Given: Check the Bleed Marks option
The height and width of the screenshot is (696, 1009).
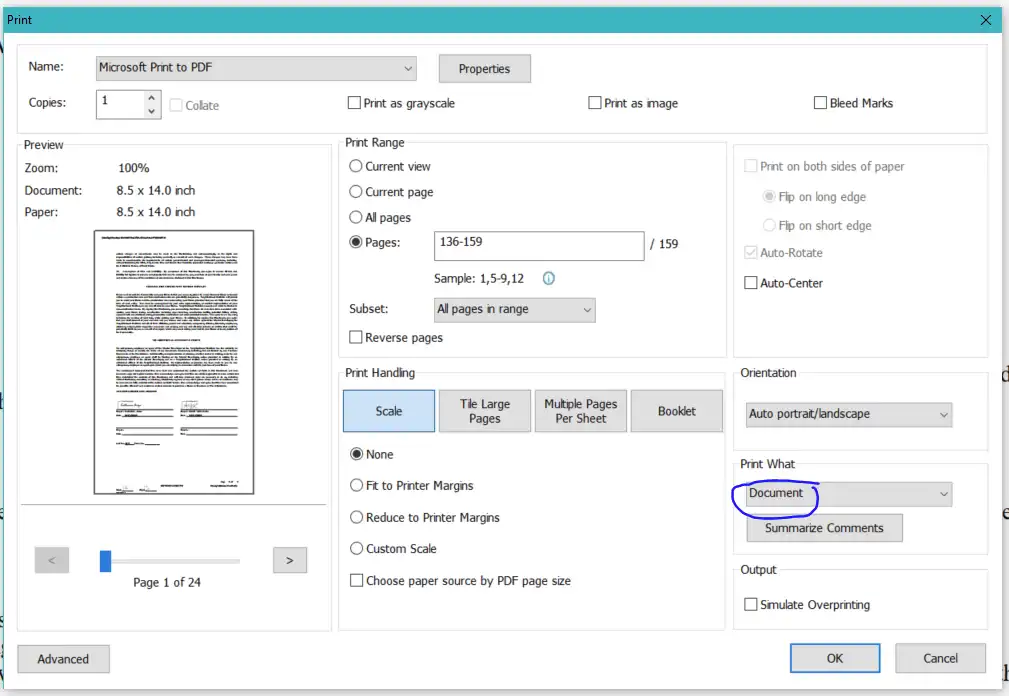Looking at the screenshot, I should [x=821, y=102].
